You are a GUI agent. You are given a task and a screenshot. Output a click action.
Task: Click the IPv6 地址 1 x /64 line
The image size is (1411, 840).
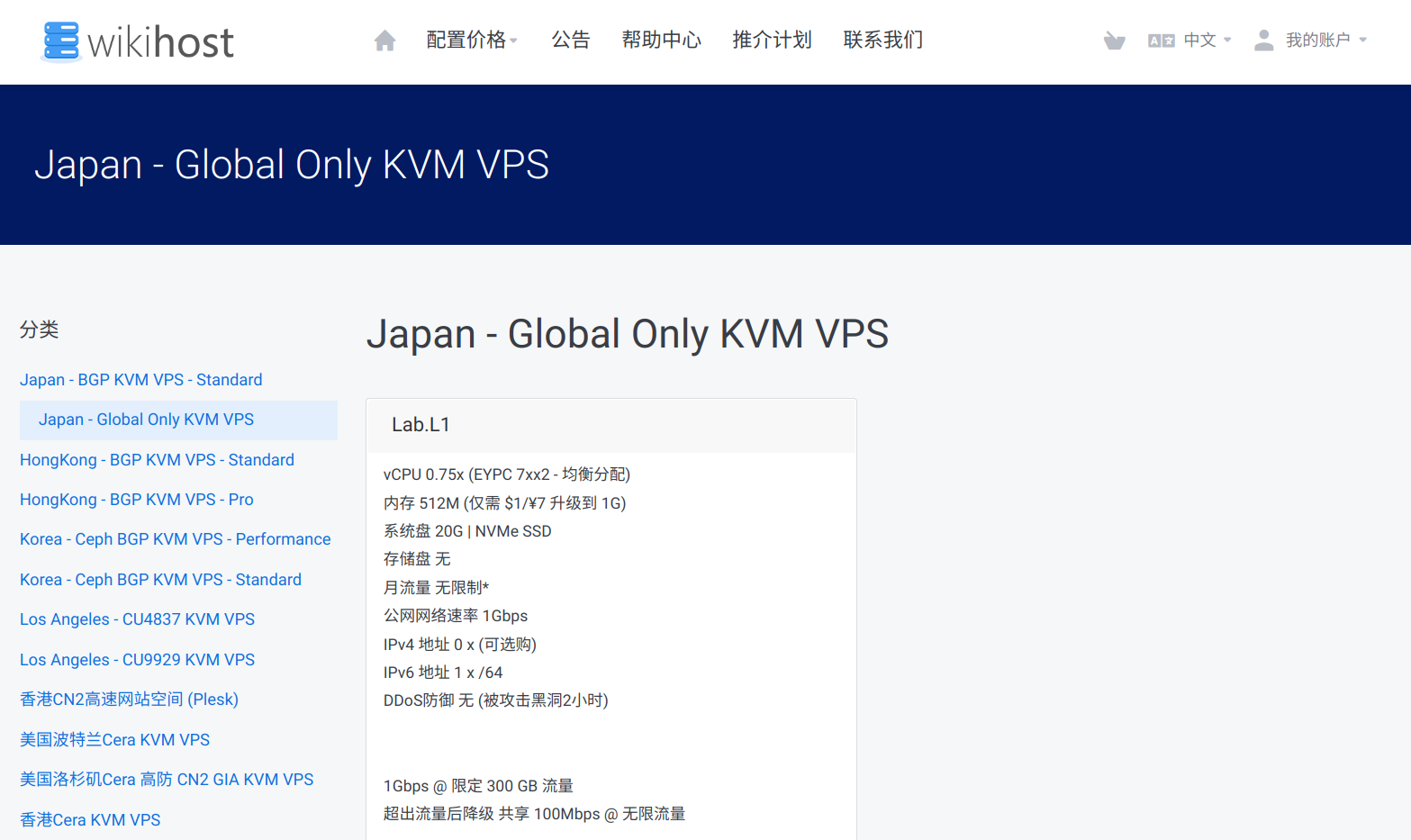pos(443,673)
